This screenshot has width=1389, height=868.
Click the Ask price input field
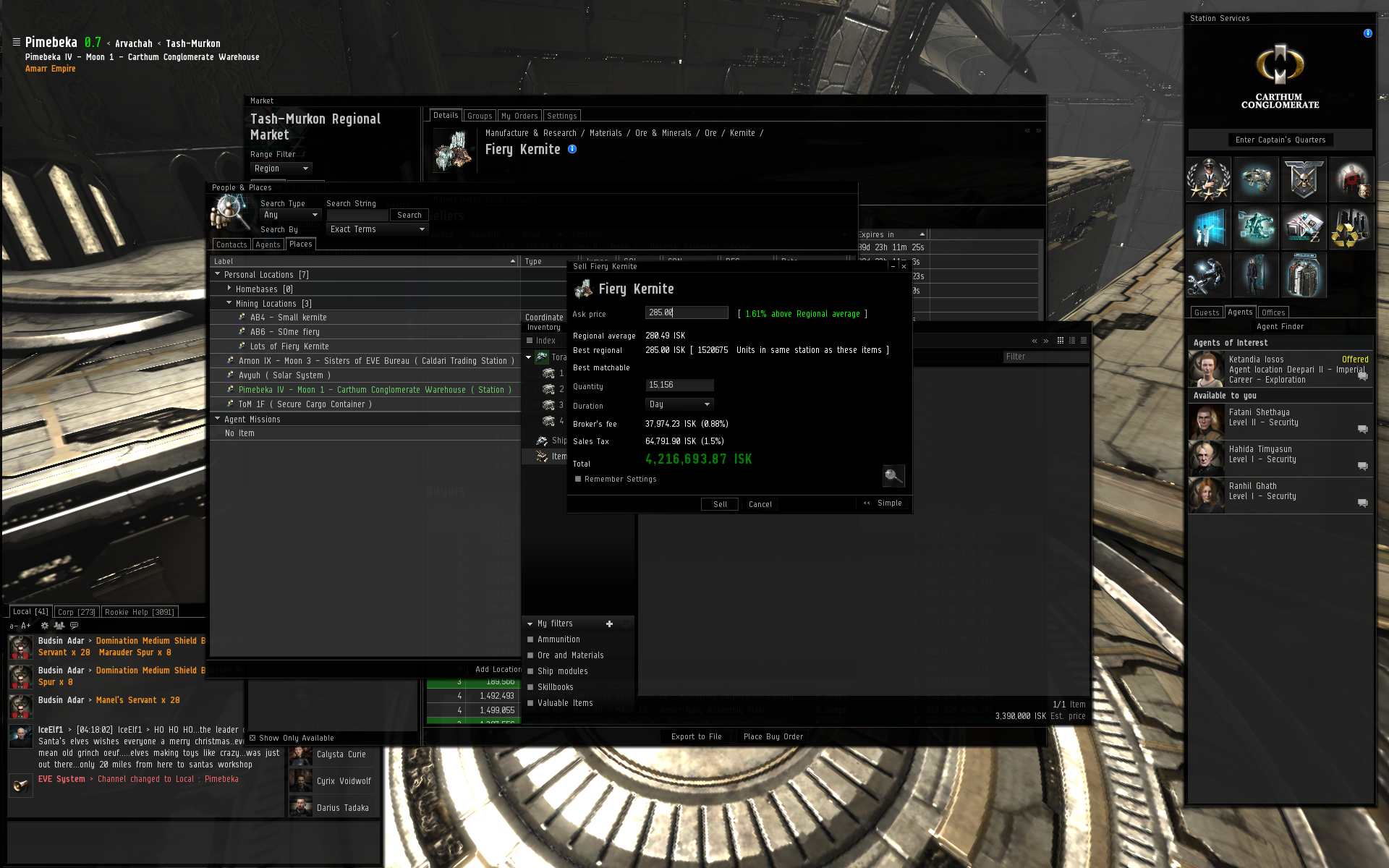[x=687, y=312]
